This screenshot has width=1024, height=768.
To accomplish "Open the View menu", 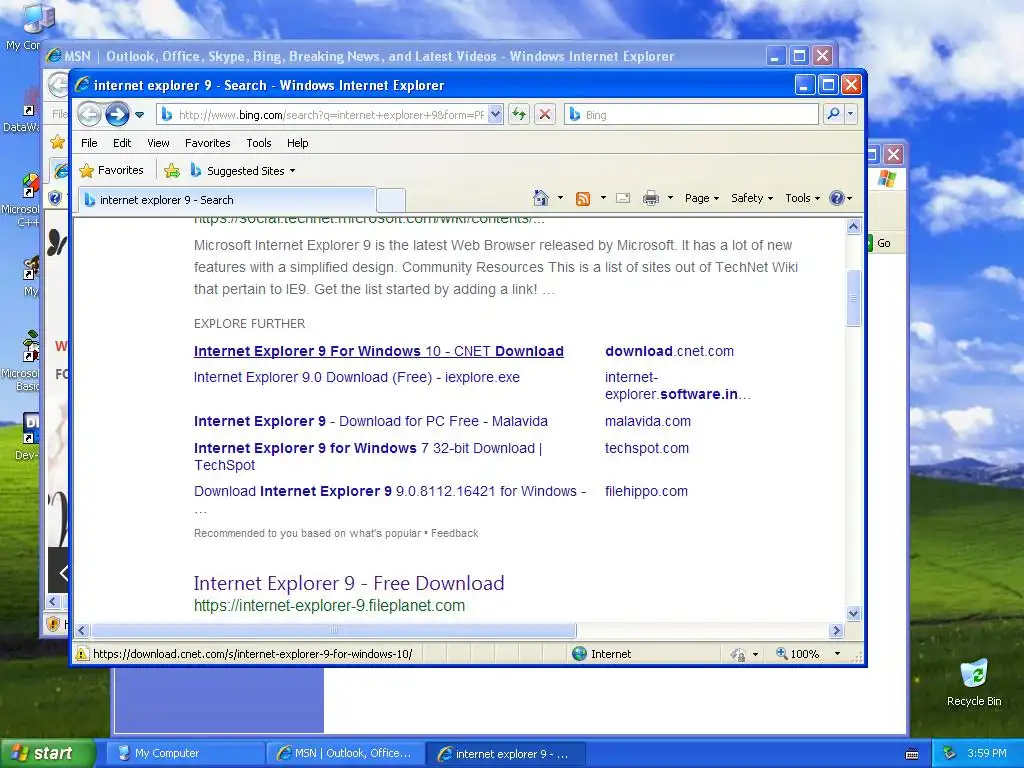I will click(158, 143).
